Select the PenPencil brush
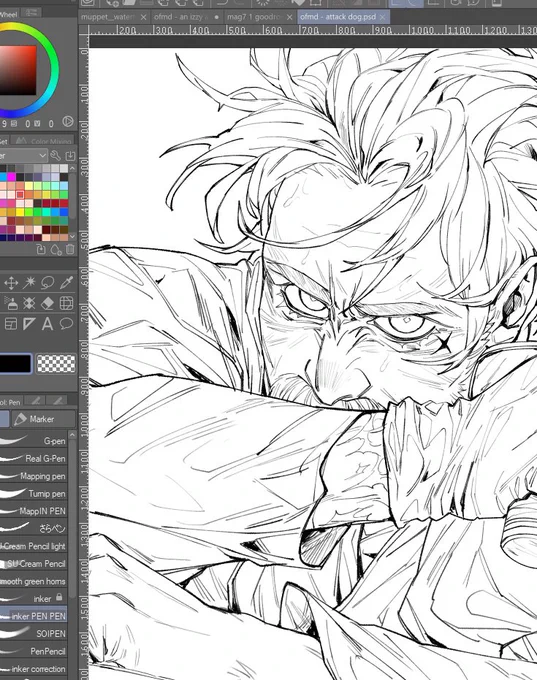537x680 pixels. pyautogui.click(x=33, y=651)
